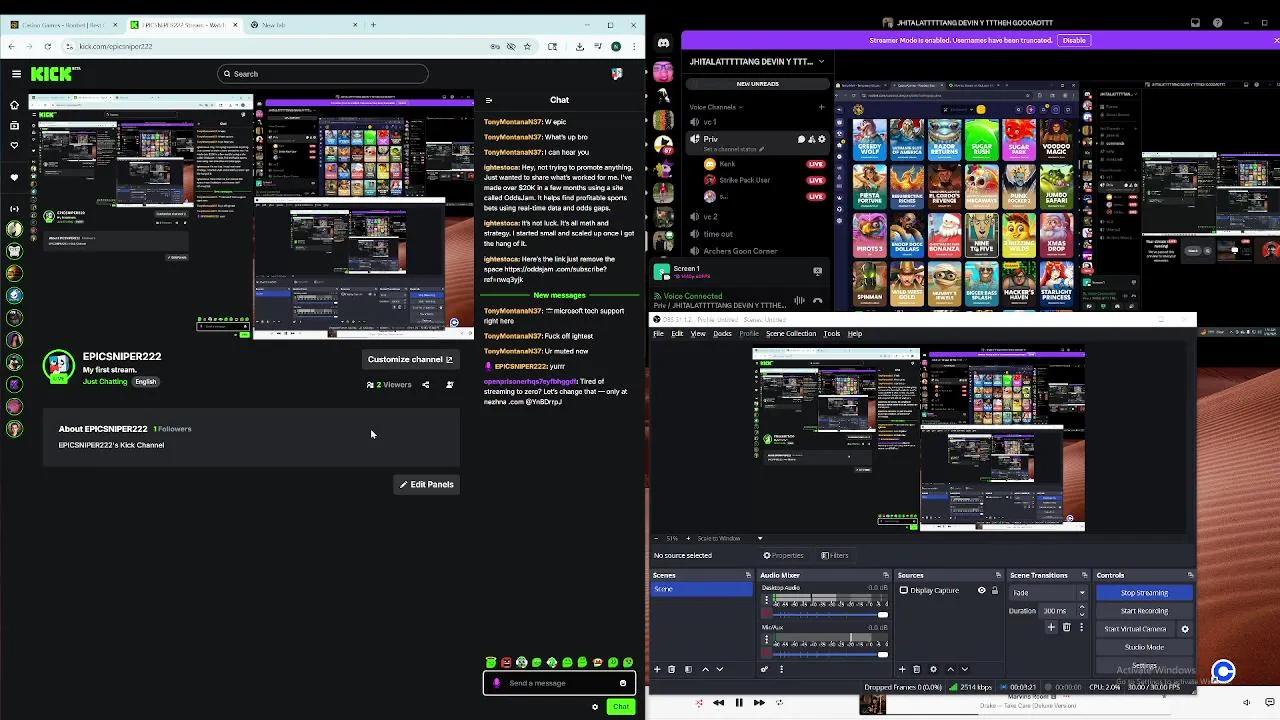Click Send a message chat input

click(x=560, y=683)
